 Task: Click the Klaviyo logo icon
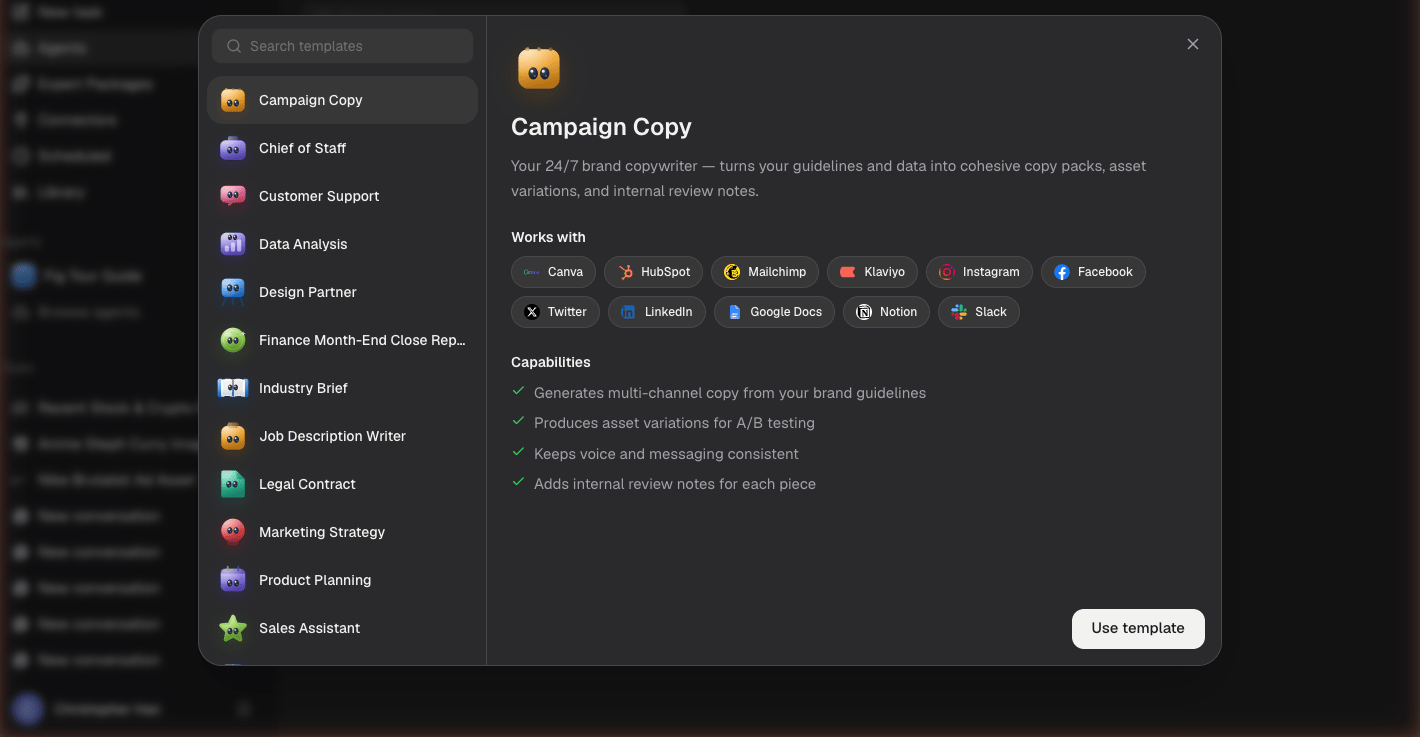[848, 272]
